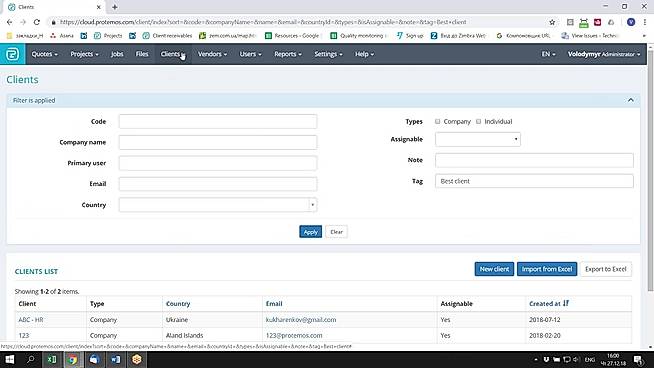Open the Files menu item
The image size is (654, 368).
click(x=142, y=54)
